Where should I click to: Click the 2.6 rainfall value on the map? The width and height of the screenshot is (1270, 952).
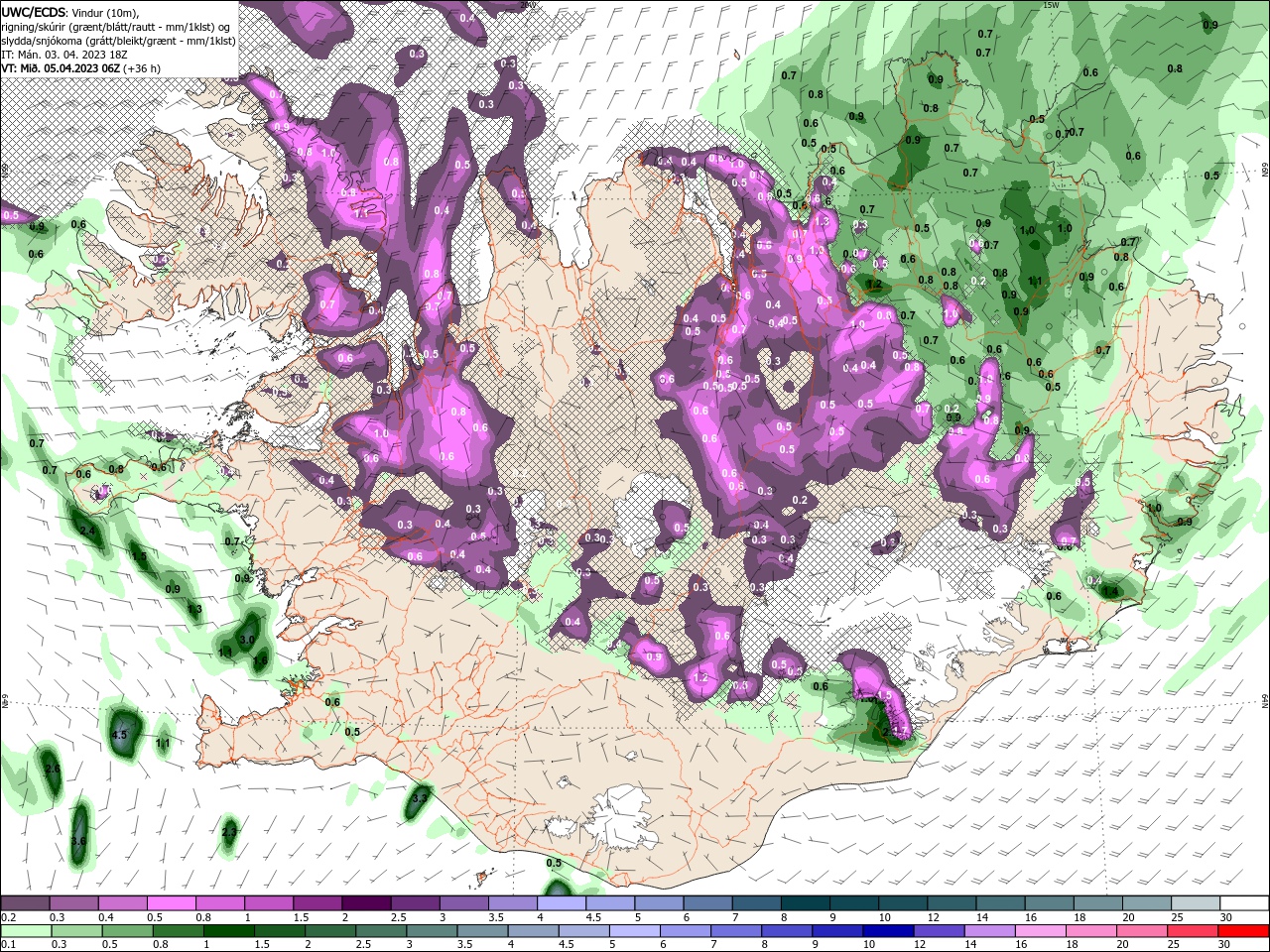(x=53, y=769)
